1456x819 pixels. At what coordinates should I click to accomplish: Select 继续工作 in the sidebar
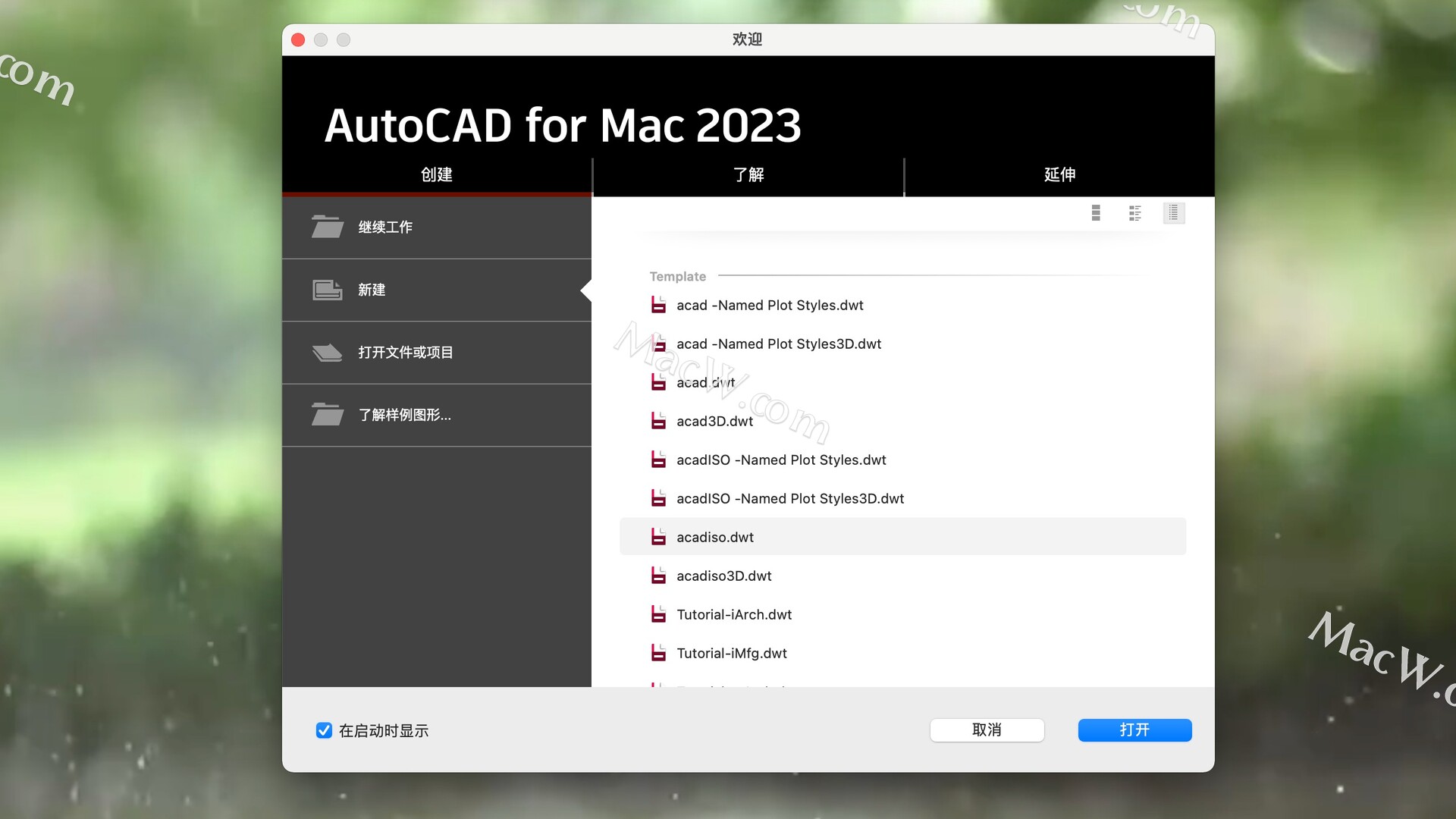pos(437,227)
